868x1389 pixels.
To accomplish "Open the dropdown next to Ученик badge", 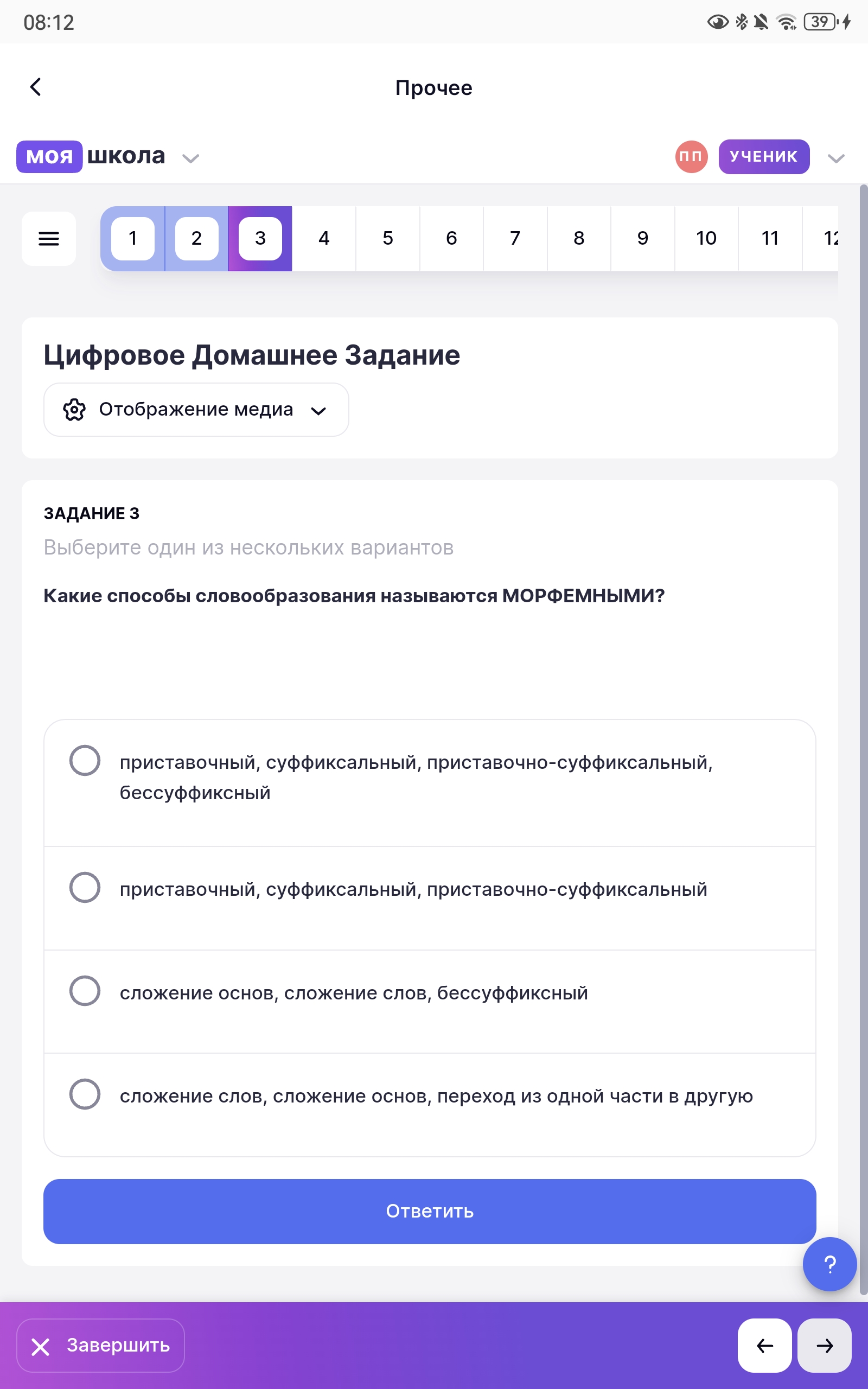I will click(x=836, y=158).
